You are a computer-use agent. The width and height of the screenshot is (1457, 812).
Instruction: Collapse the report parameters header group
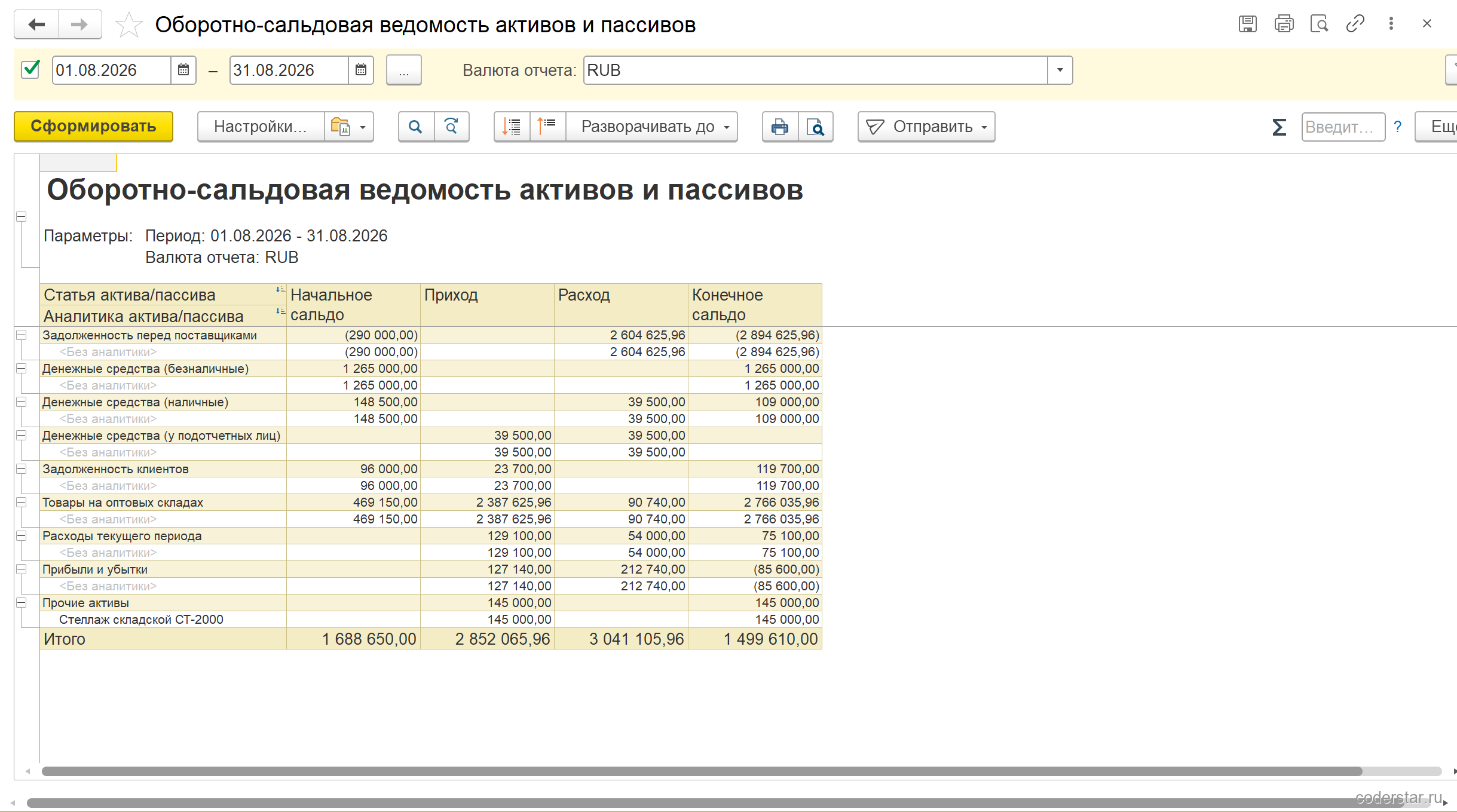click(x=21, y=217)
